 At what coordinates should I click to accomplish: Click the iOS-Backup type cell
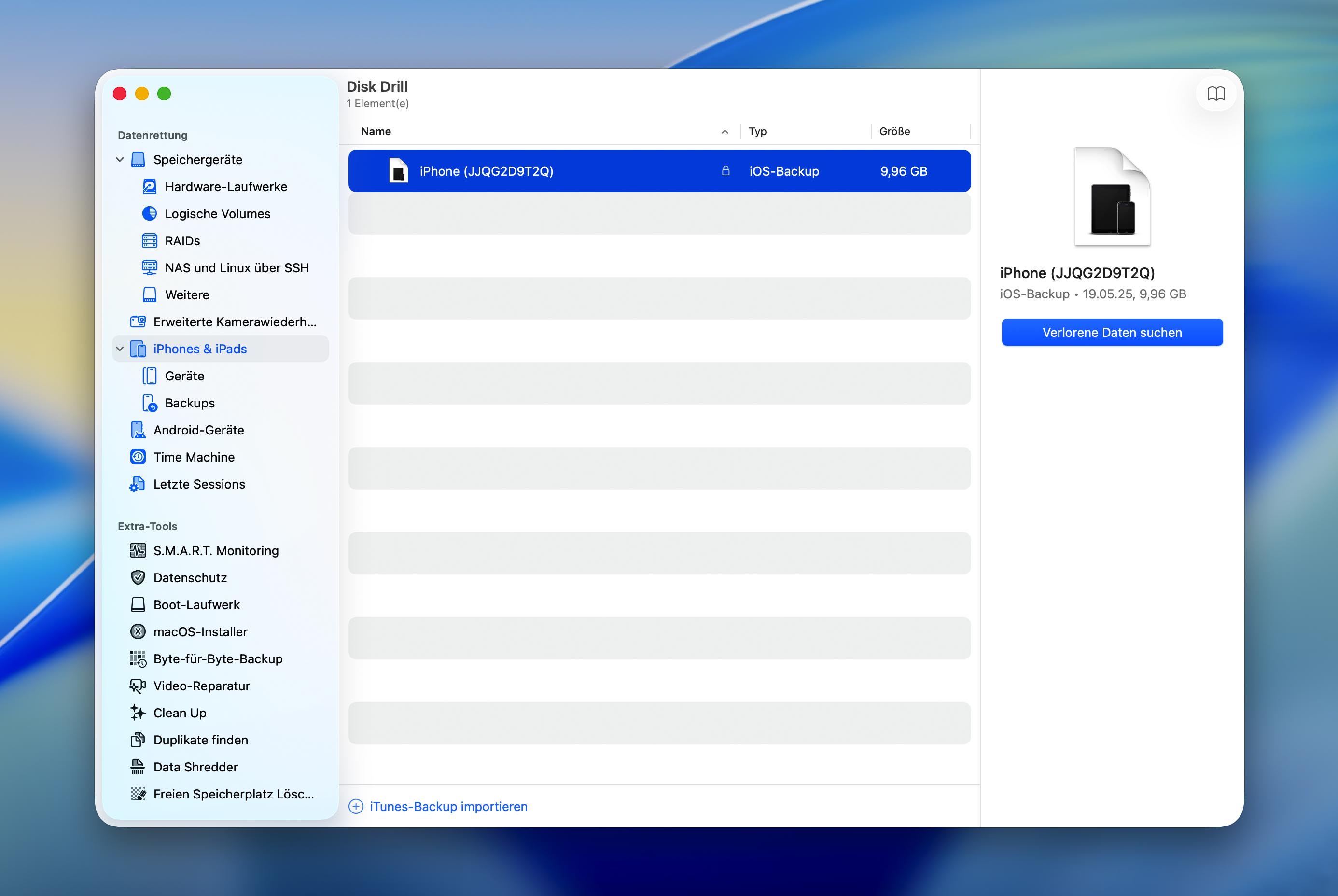pos(784,171)
